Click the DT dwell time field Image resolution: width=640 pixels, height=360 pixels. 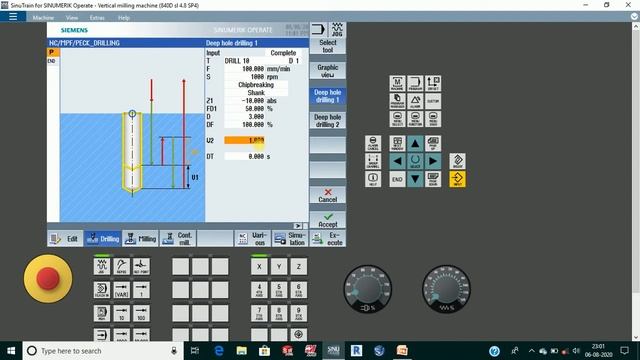(244, 156)
